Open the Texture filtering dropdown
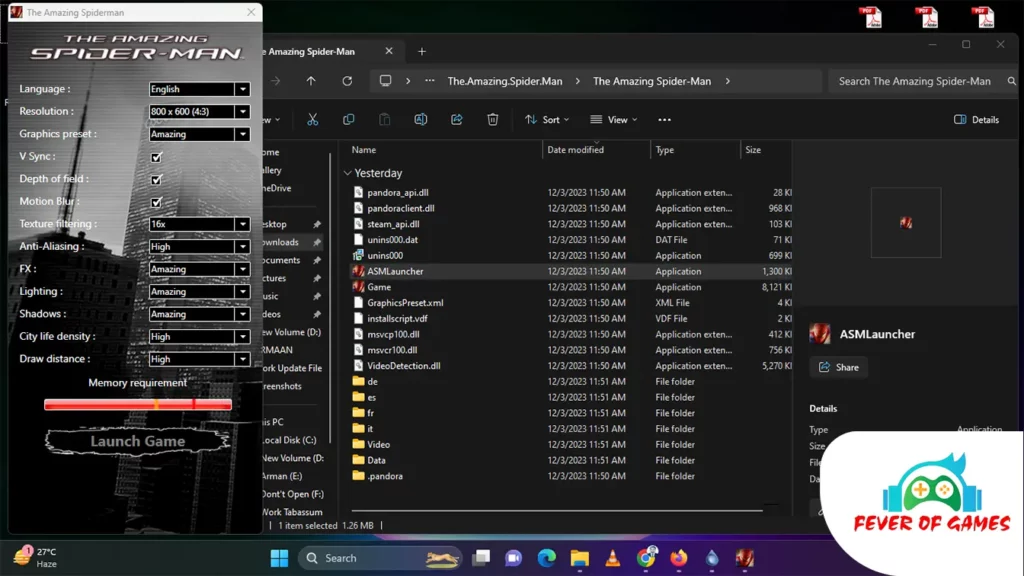 click(x=199, y=224)
